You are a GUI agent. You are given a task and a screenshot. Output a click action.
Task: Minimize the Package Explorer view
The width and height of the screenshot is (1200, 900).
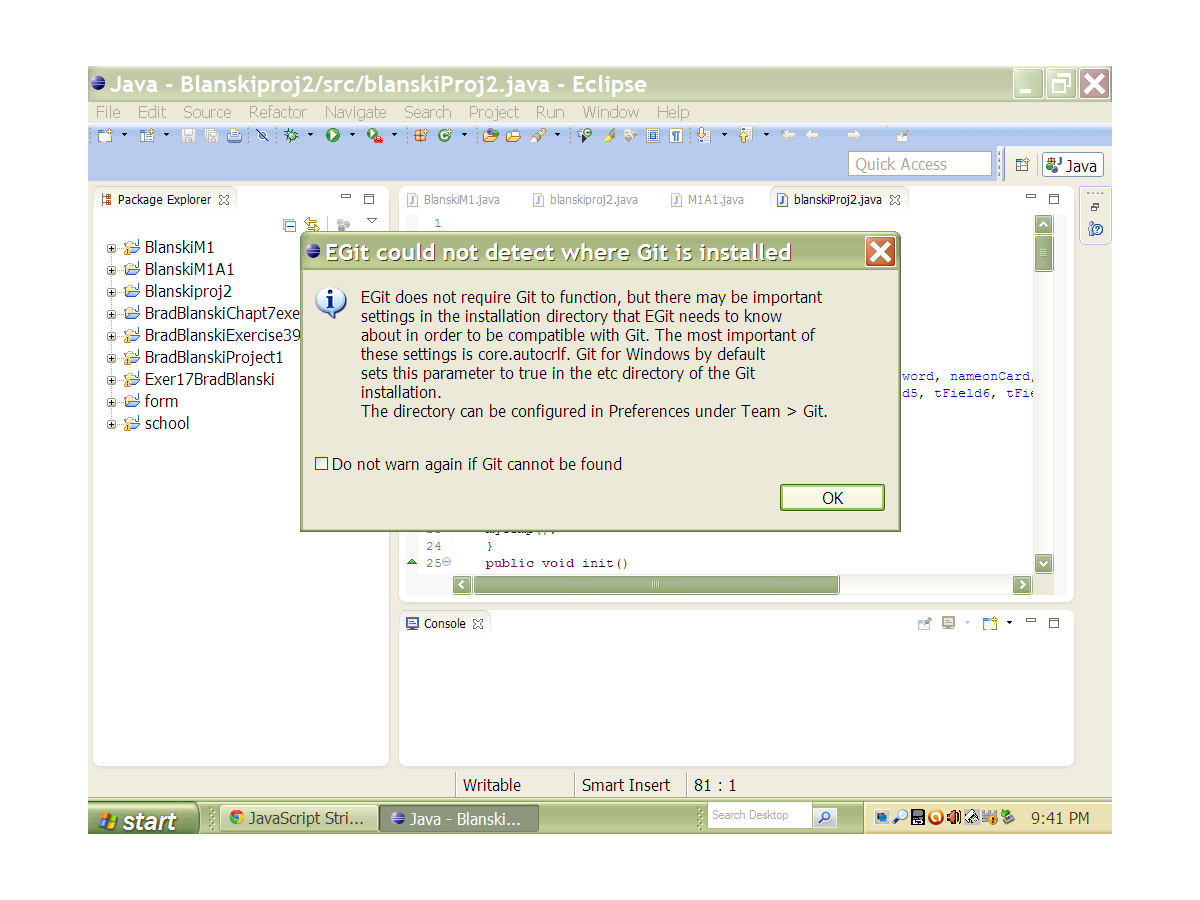346,198
